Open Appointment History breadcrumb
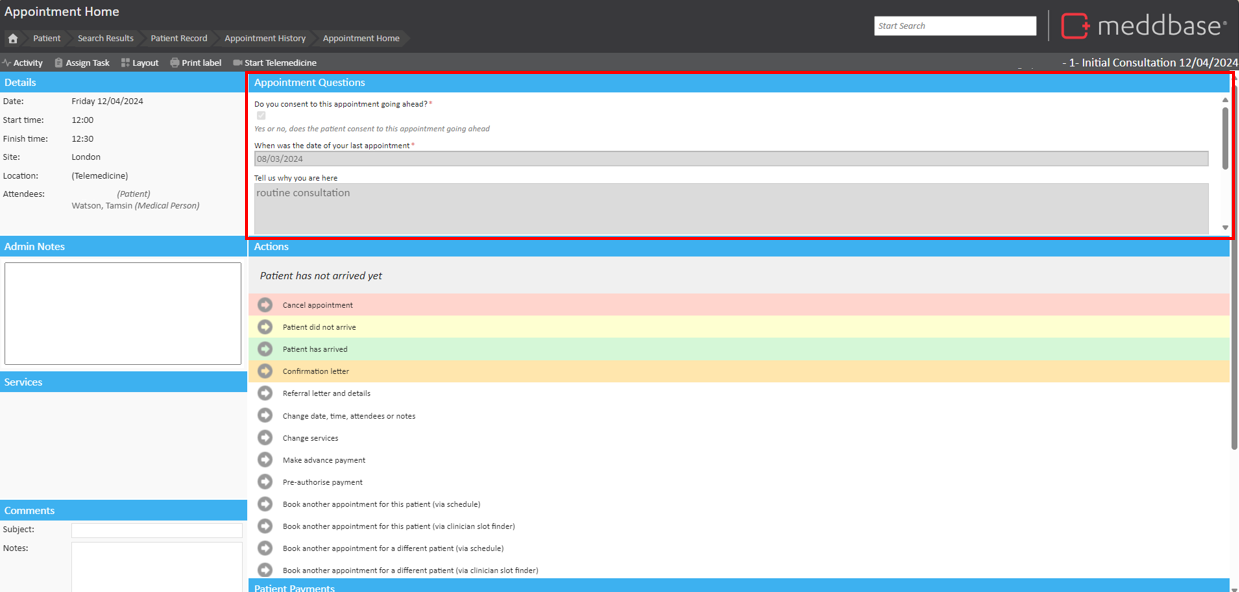The height and width of the screenshot is (592, 1239). point(265,39)
